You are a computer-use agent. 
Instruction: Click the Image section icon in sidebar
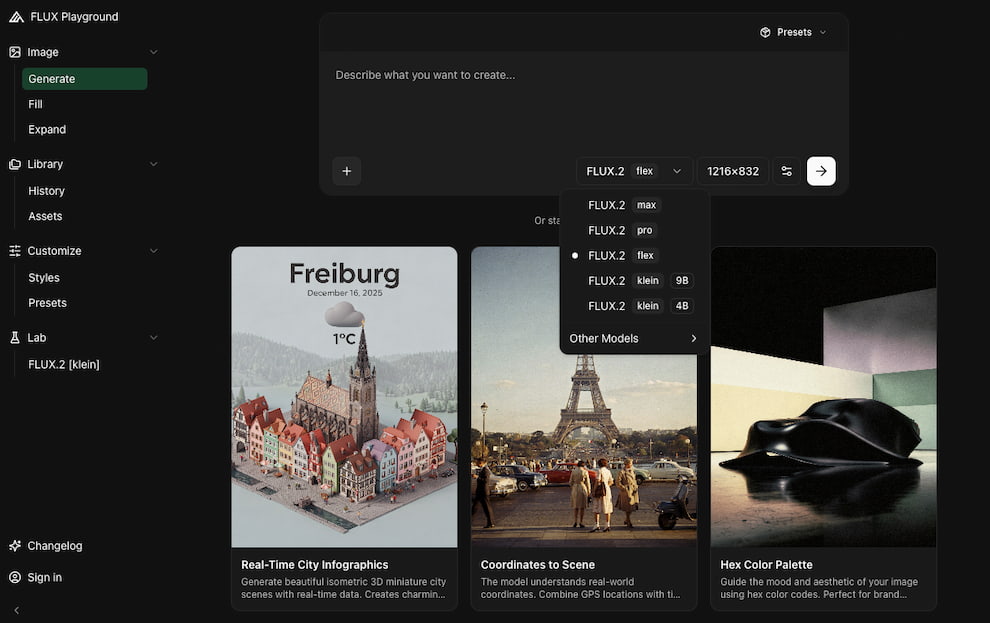(x=15, y=52)
